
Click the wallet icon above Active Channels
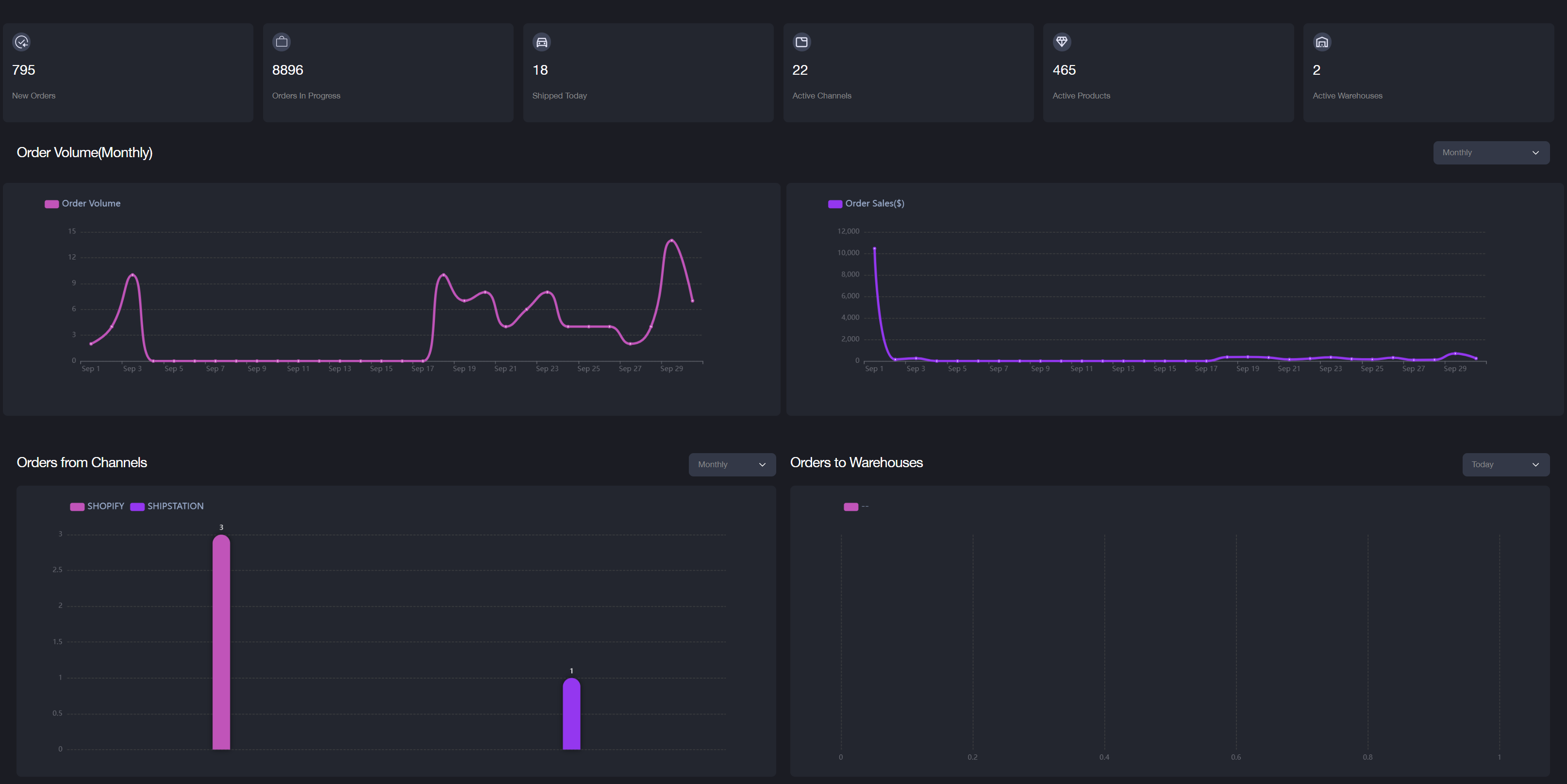coord(802,42)
